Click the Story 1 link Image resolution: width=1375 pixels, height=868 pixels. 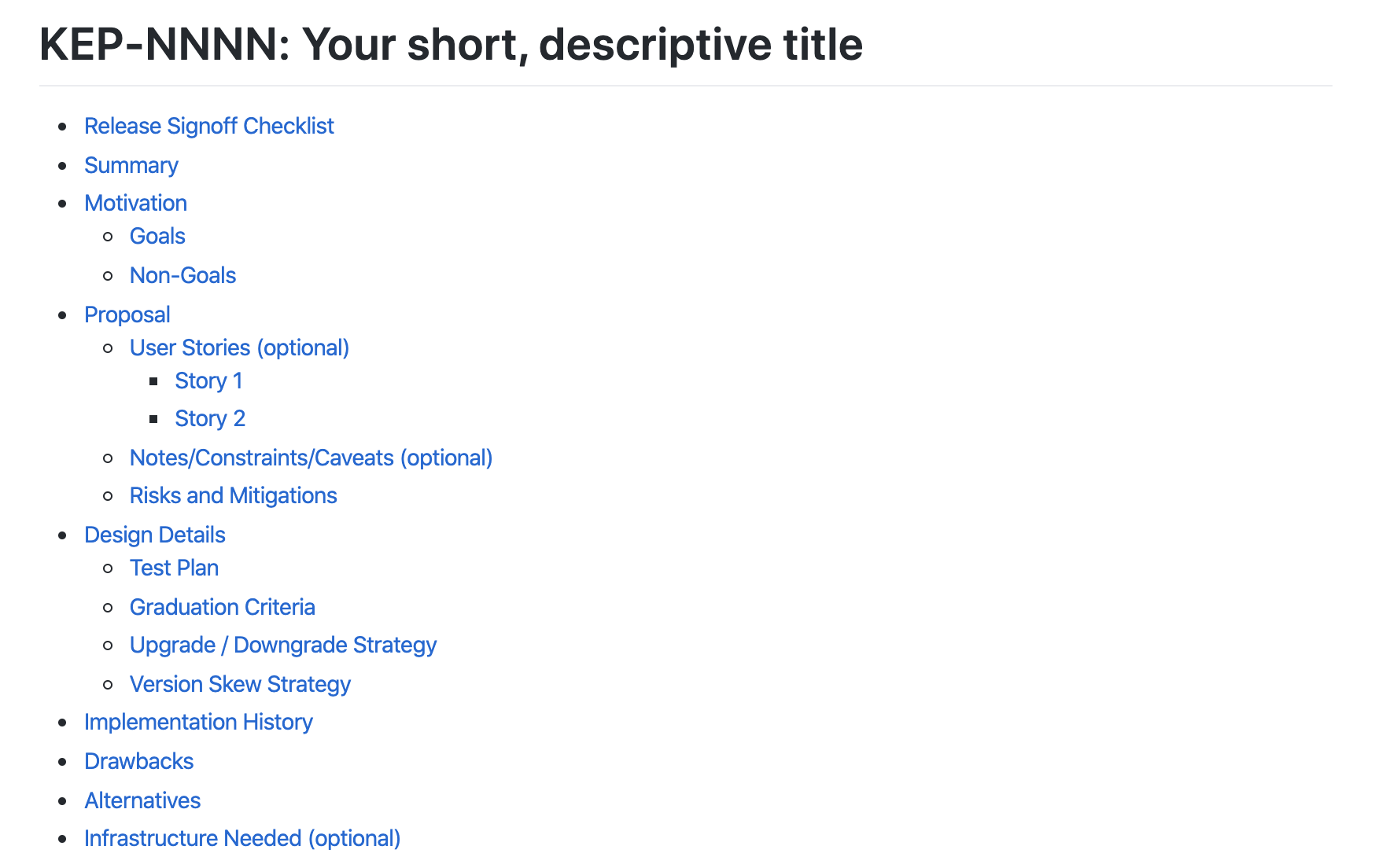[208, 381]
